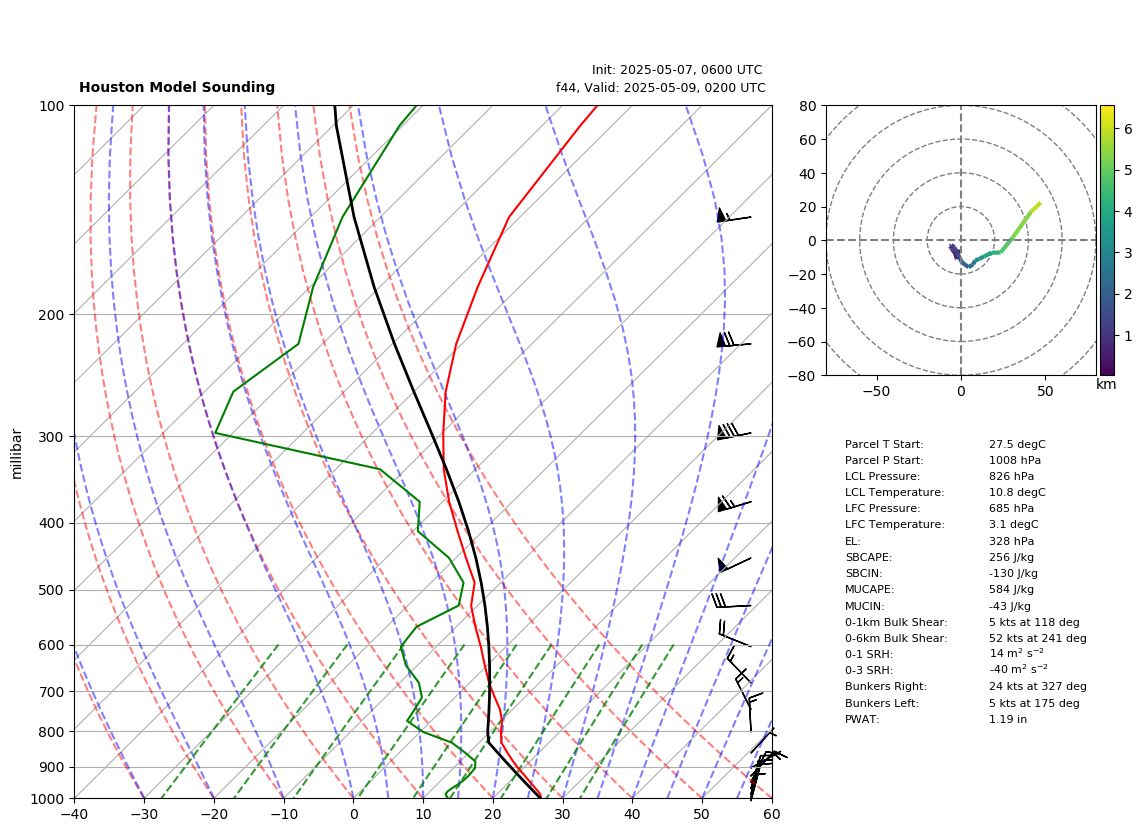Click the "1008 hPa" parcel pressure value

tap(1015, 460)
